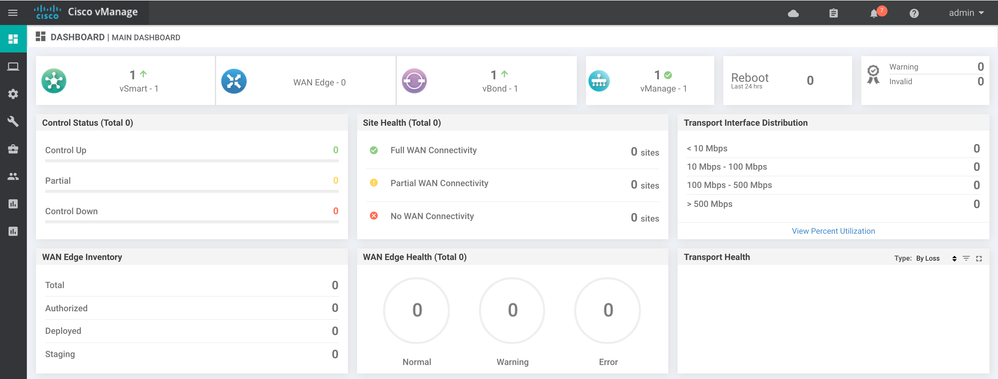Click the yellow Partial WAN Connectivity icon

[x=374, y=183]
